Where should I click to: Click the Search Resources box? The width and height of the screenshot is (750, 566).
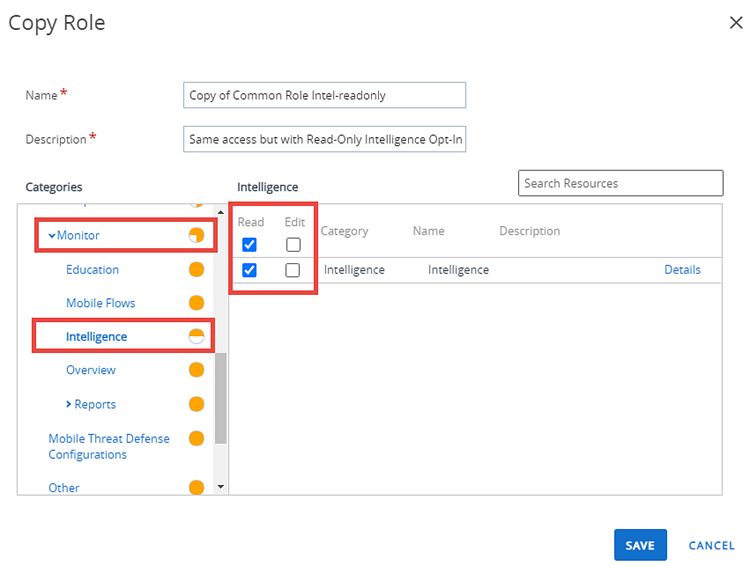620,183
